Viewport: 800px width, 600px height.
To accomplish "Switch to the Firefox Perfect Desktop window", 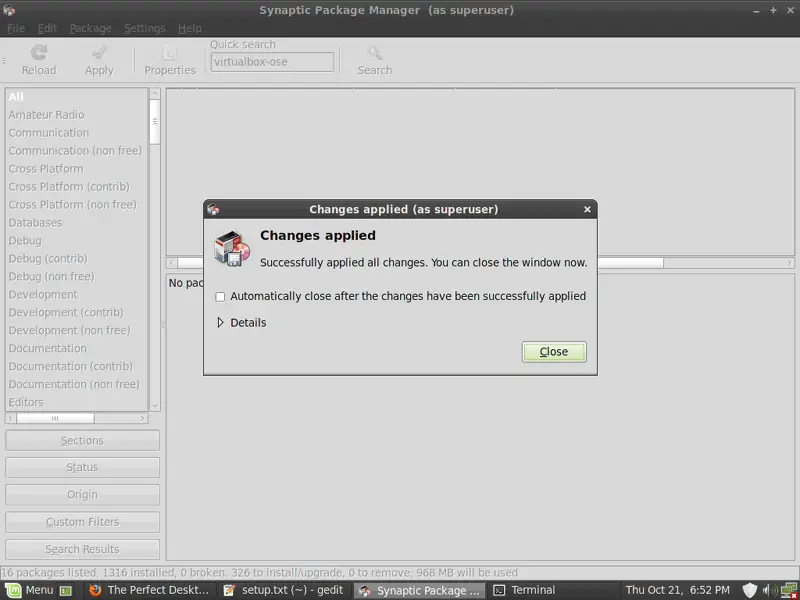I will coord(149,590).
